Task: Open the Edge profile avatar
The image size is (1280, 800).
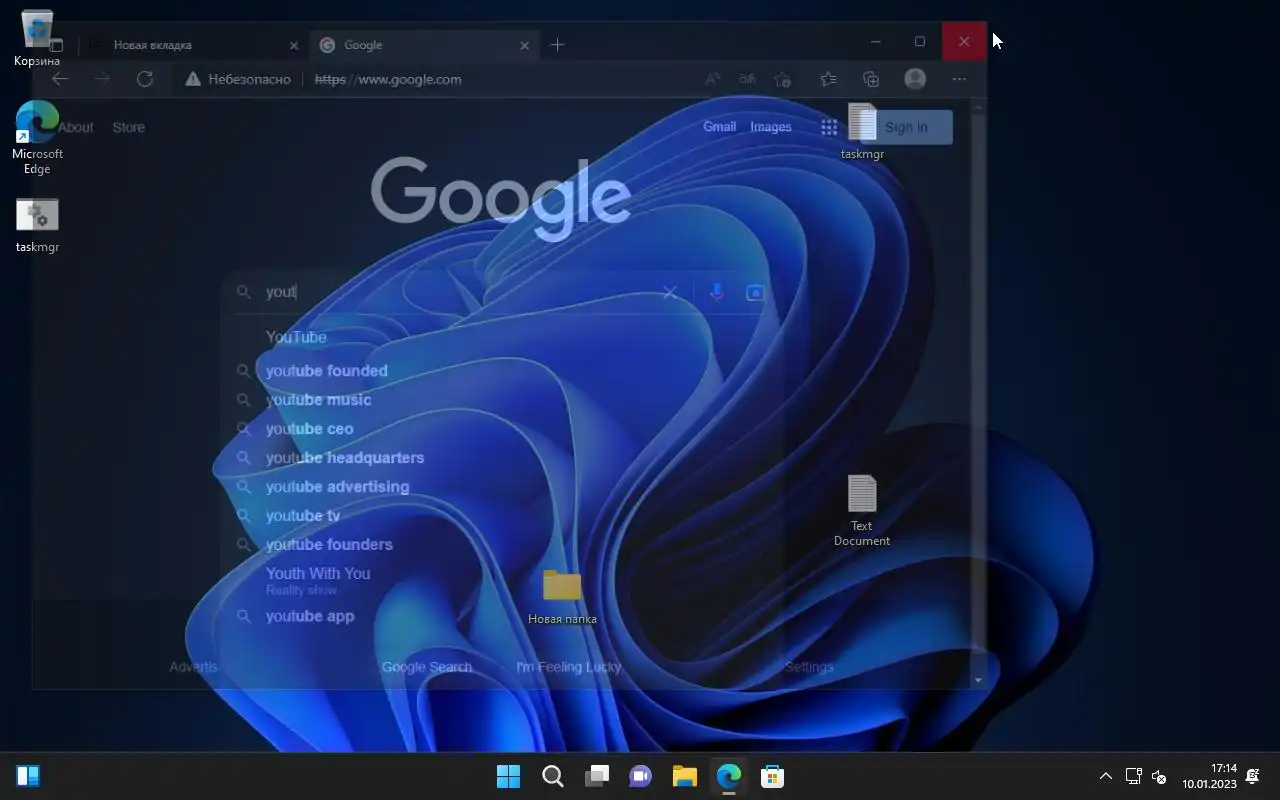Action: coord(915,79)
